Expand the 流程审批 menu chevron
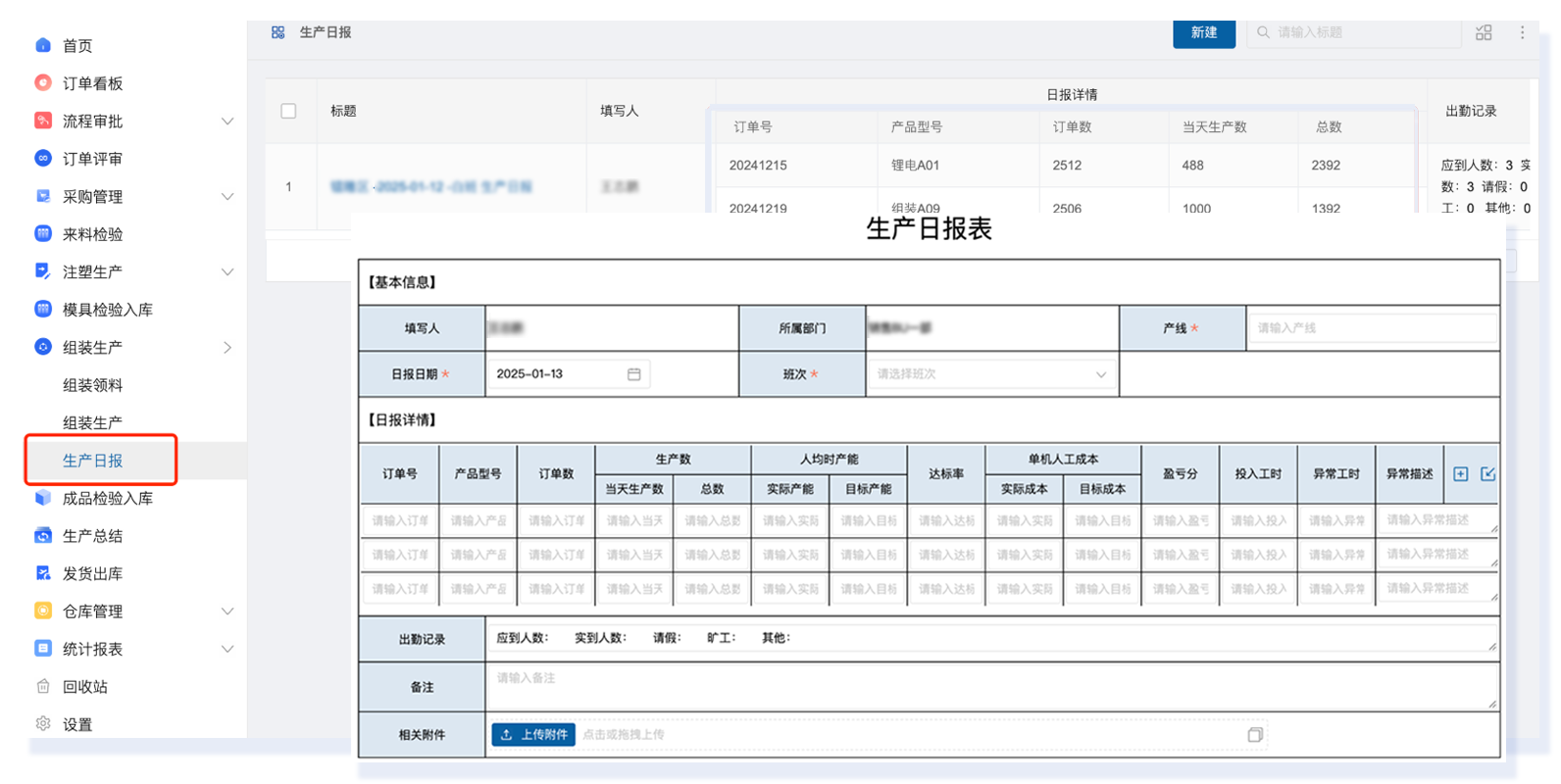 [227, 122]
